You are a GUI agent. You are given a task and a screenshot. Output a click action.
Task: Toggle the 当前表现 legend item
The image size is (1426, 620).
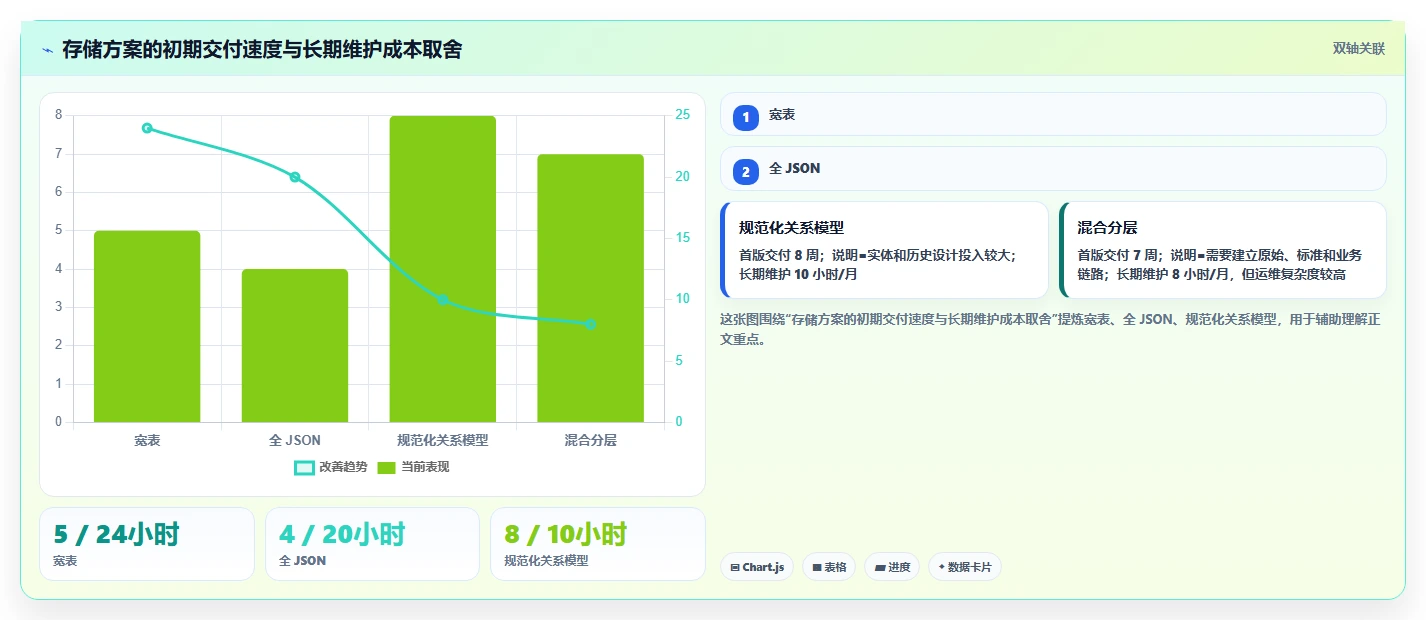(x=413, y=467)
